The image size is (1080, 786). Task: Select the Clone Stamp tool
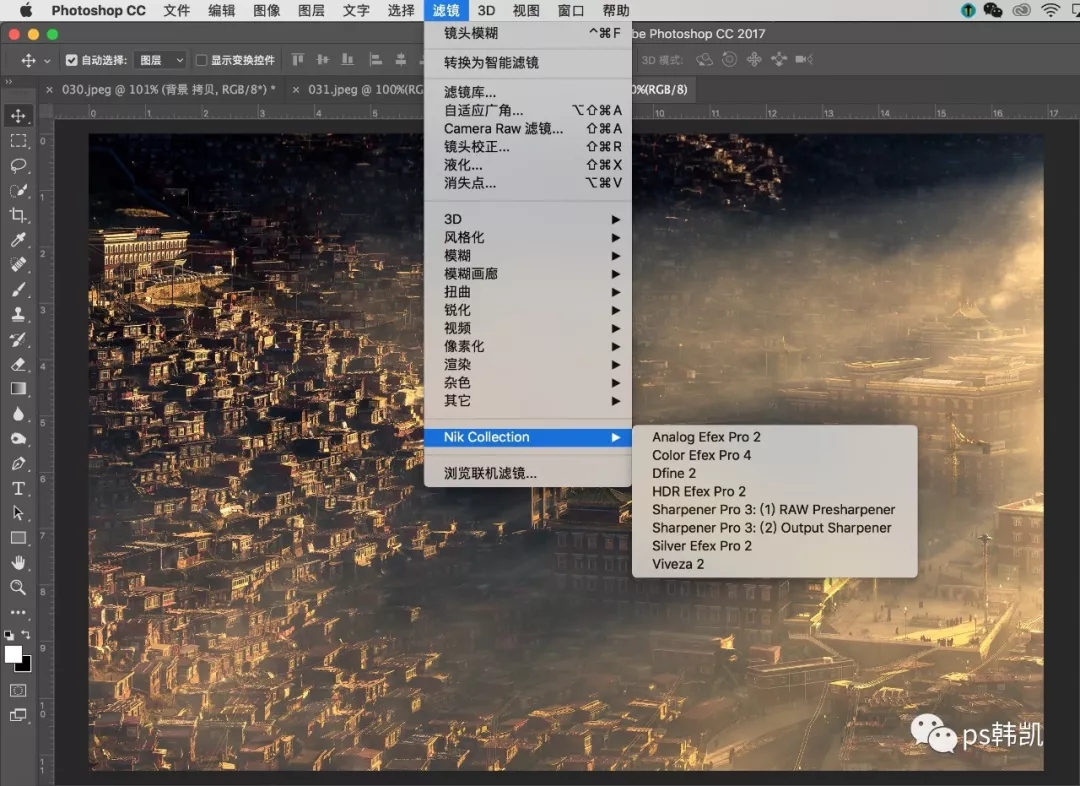[19, 314]
